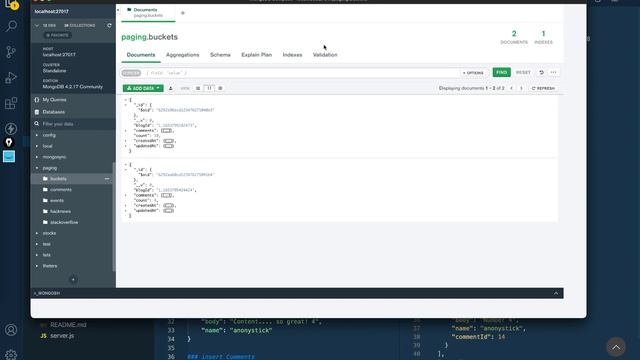Select the stackoverflow collection

pos(64,222)
